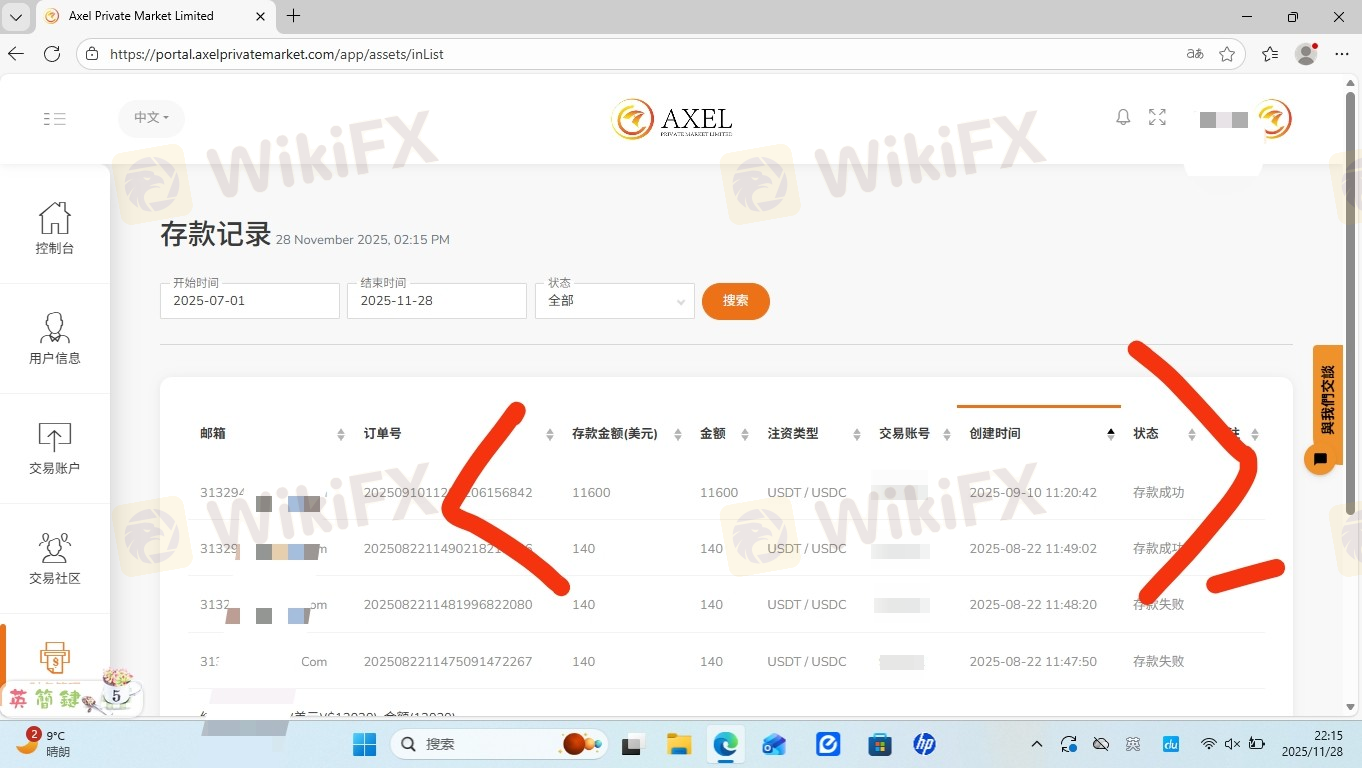Toggle sort on 创建时间 column arrows
Screen dimensions: 1362x768
click(x=1110, y=434)
